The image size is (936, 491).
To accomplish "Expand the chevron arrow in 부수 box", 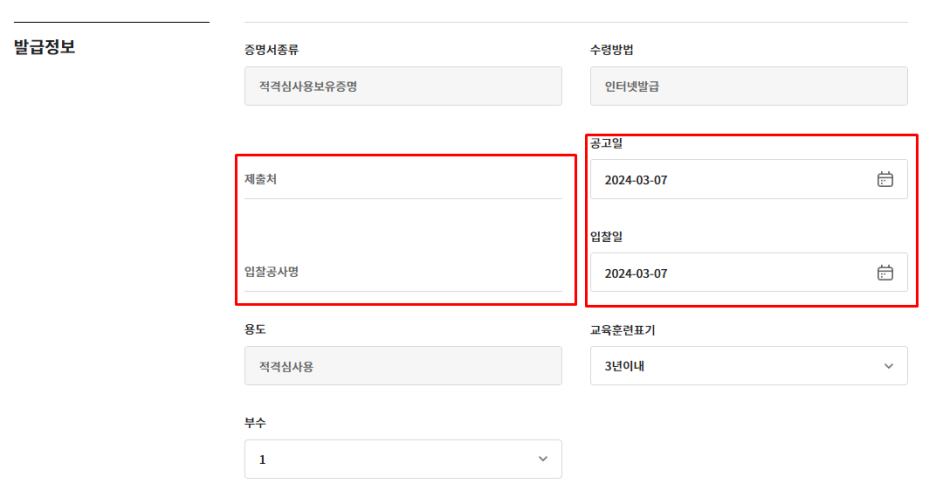I will [543, 459].
